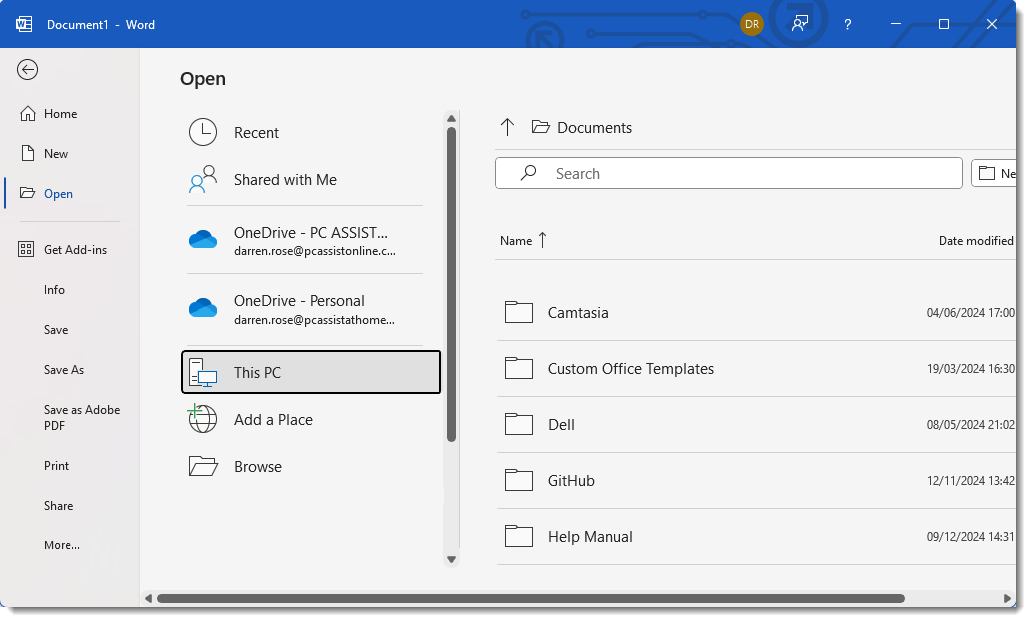
Task: Click inside the Search field
Action: (729, 174)
